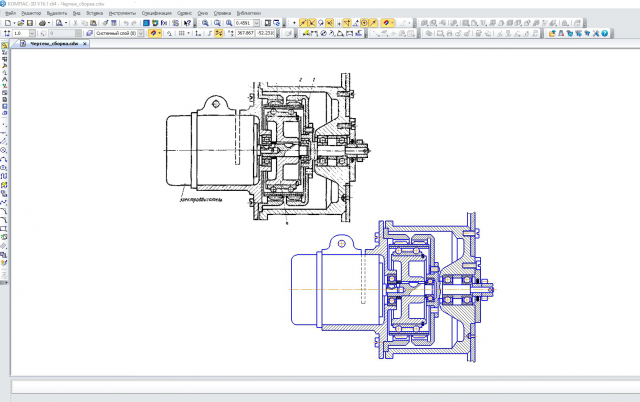Toggle the highlighted ortho drawing mode button
Viewport: 640px width, 402px height.
219,33
